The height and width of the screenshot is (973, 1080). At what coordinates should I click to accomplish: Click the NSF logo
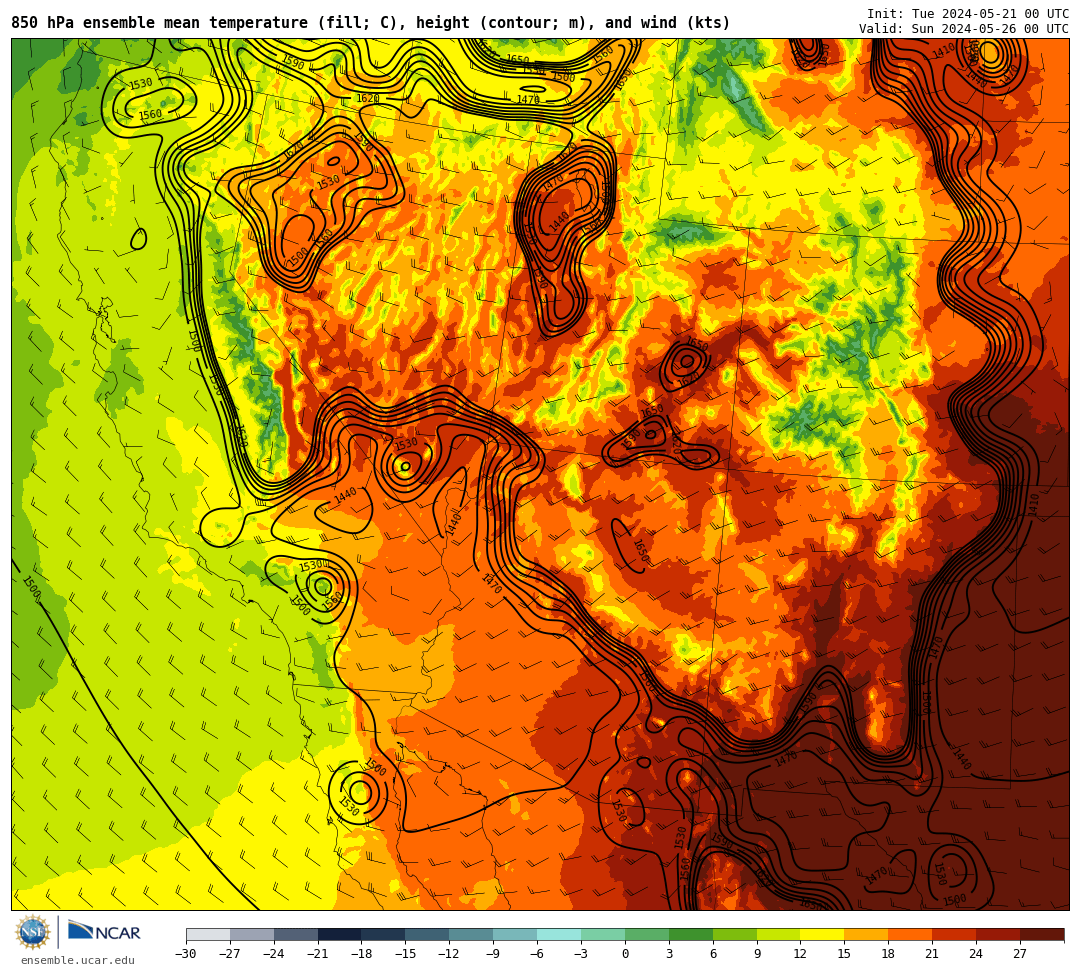[x=33, y=933]
